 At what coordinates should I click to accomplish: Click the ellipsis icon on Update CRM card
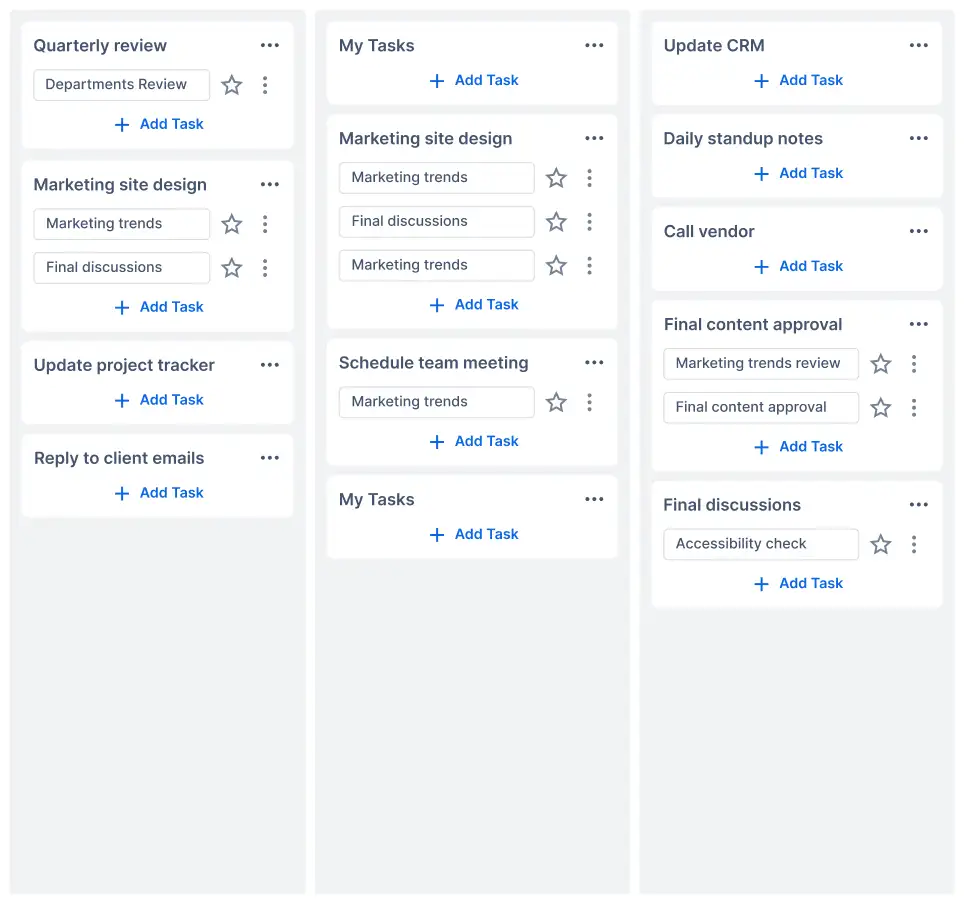coord(918,45)
